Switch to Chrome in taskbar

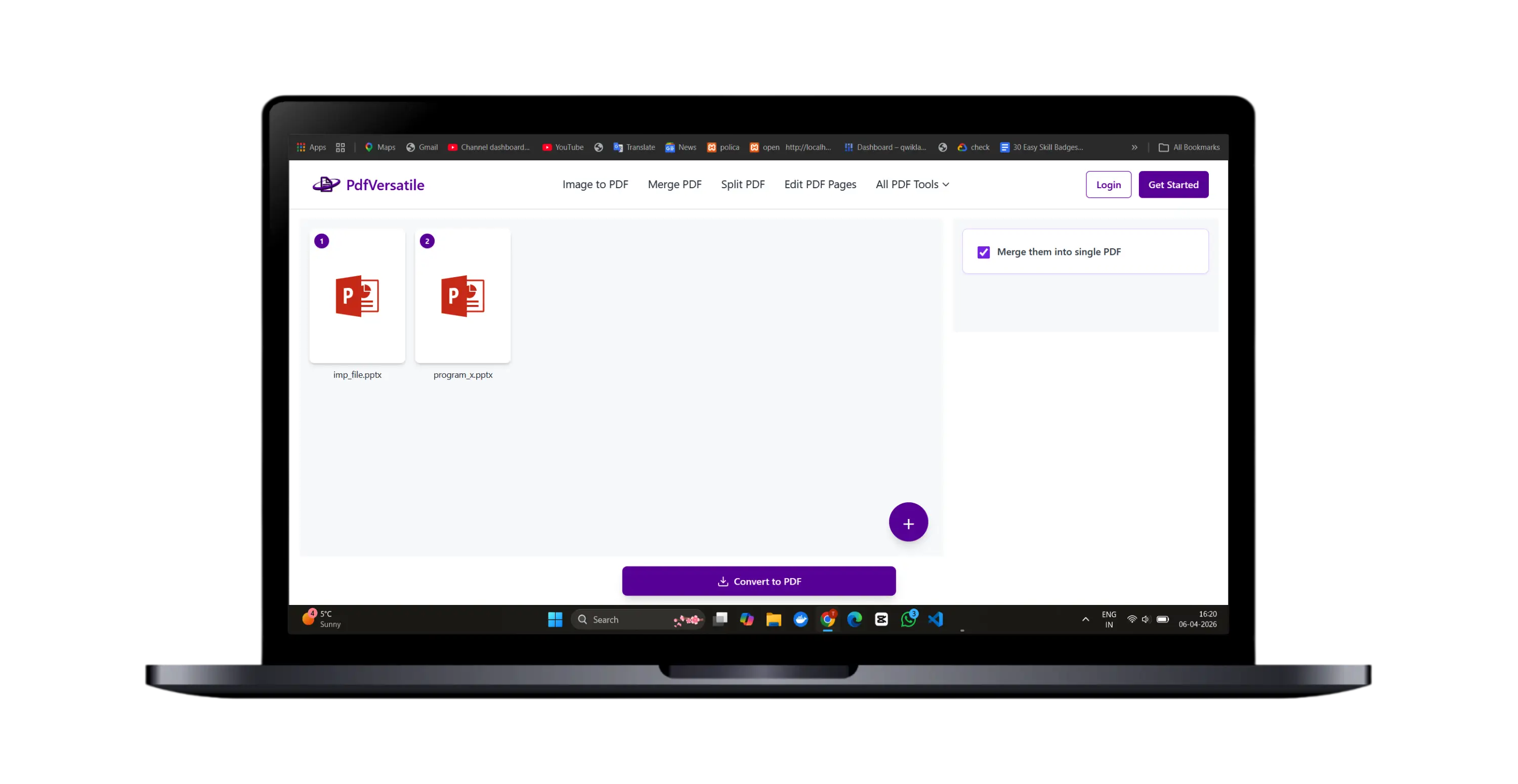pos(827,619)
